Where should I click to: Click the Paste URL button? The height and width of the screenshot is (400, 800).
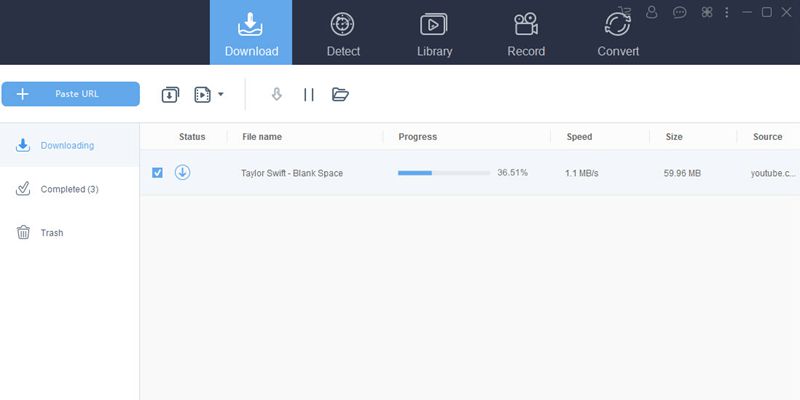point(70,94)
